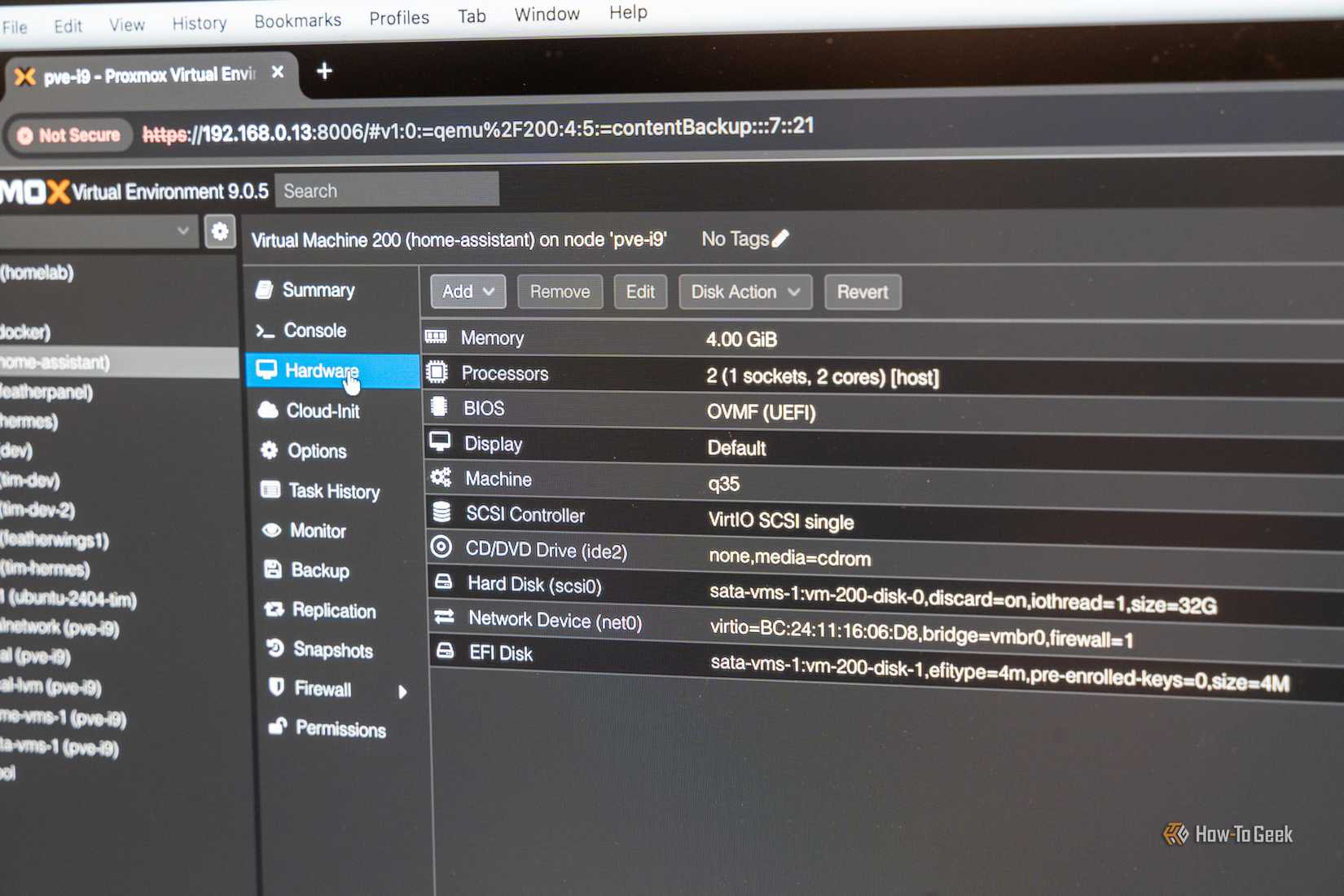The width and height of the screenshot is (1344, 896).
Task: Select the VirtIO SCSI single value
Action: point(781,520)
